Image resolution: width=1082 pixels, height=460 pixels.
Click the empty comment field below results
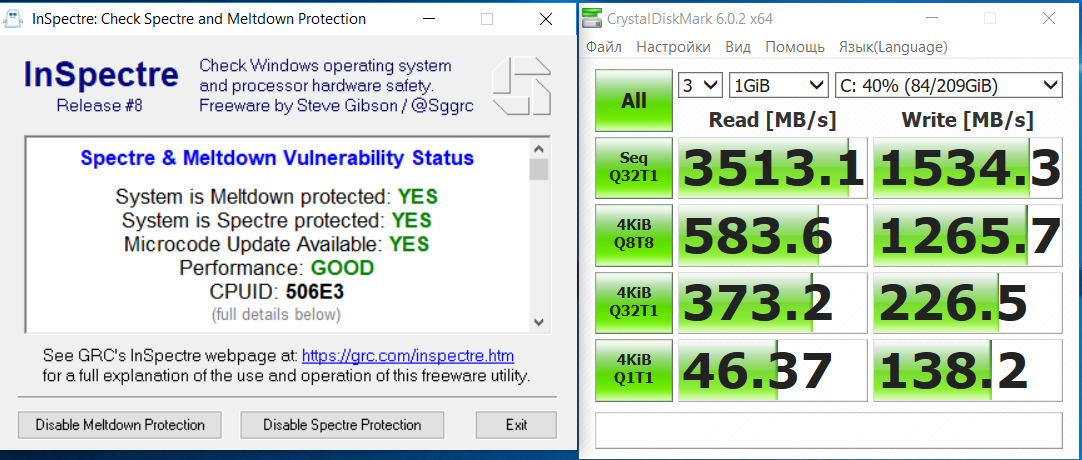tap(828, 429)
